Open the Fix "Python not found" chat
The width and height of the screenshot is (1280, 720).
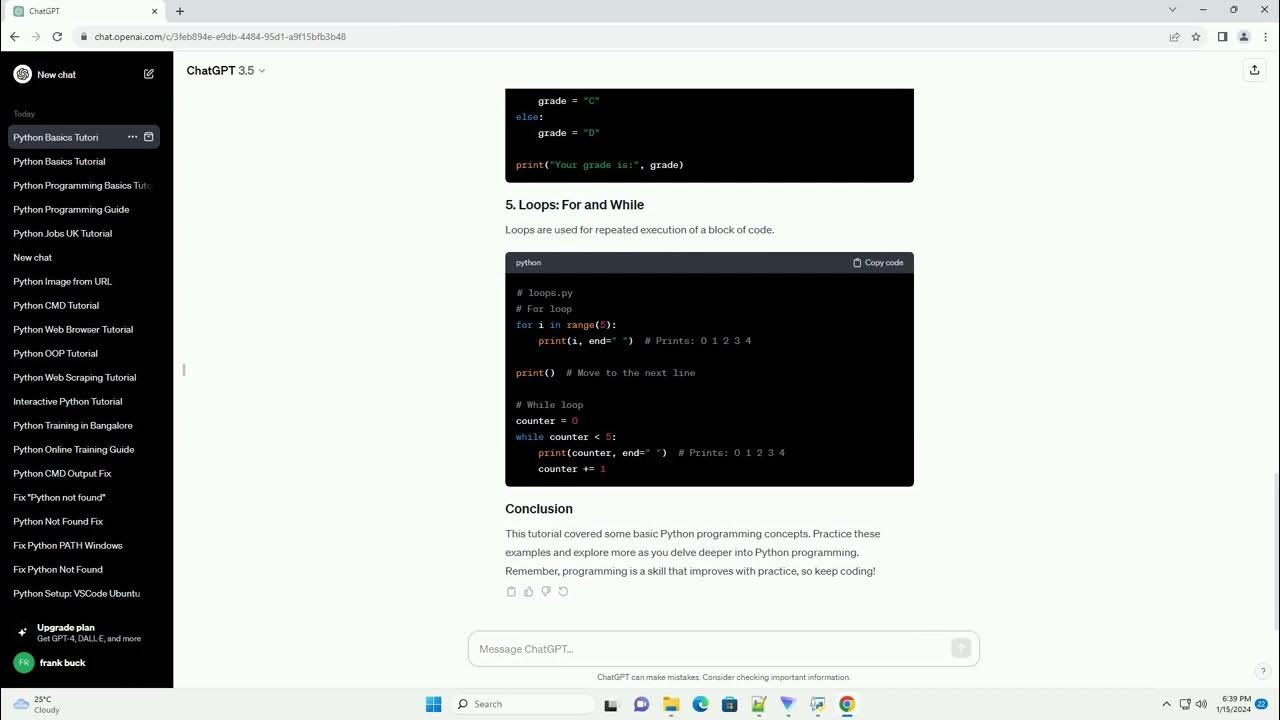(86, 497)
